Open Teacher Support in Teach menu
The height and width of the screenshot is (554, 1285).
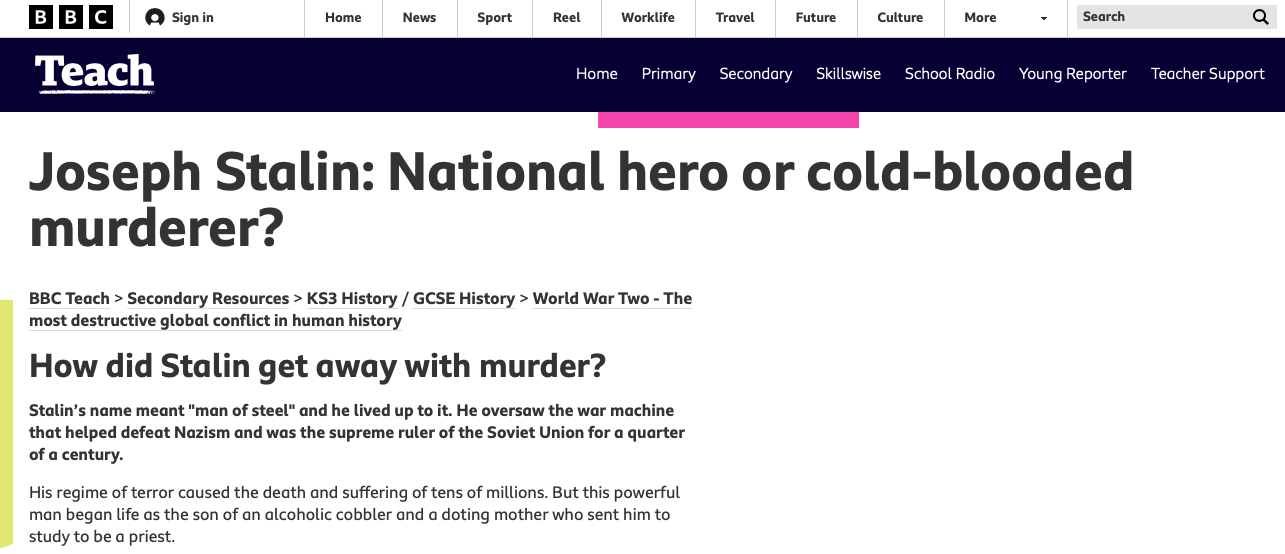pos(1208,74)
